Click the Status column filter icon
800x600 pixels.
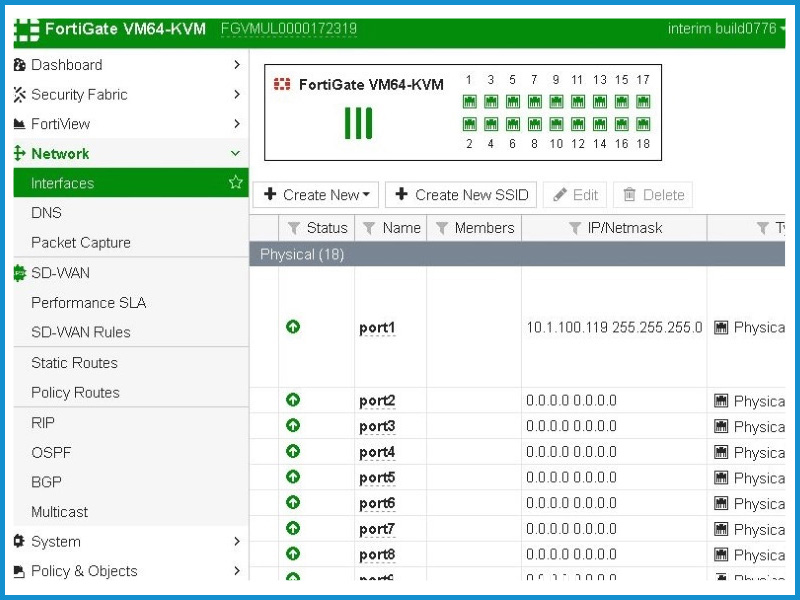(x=293, y=228)
